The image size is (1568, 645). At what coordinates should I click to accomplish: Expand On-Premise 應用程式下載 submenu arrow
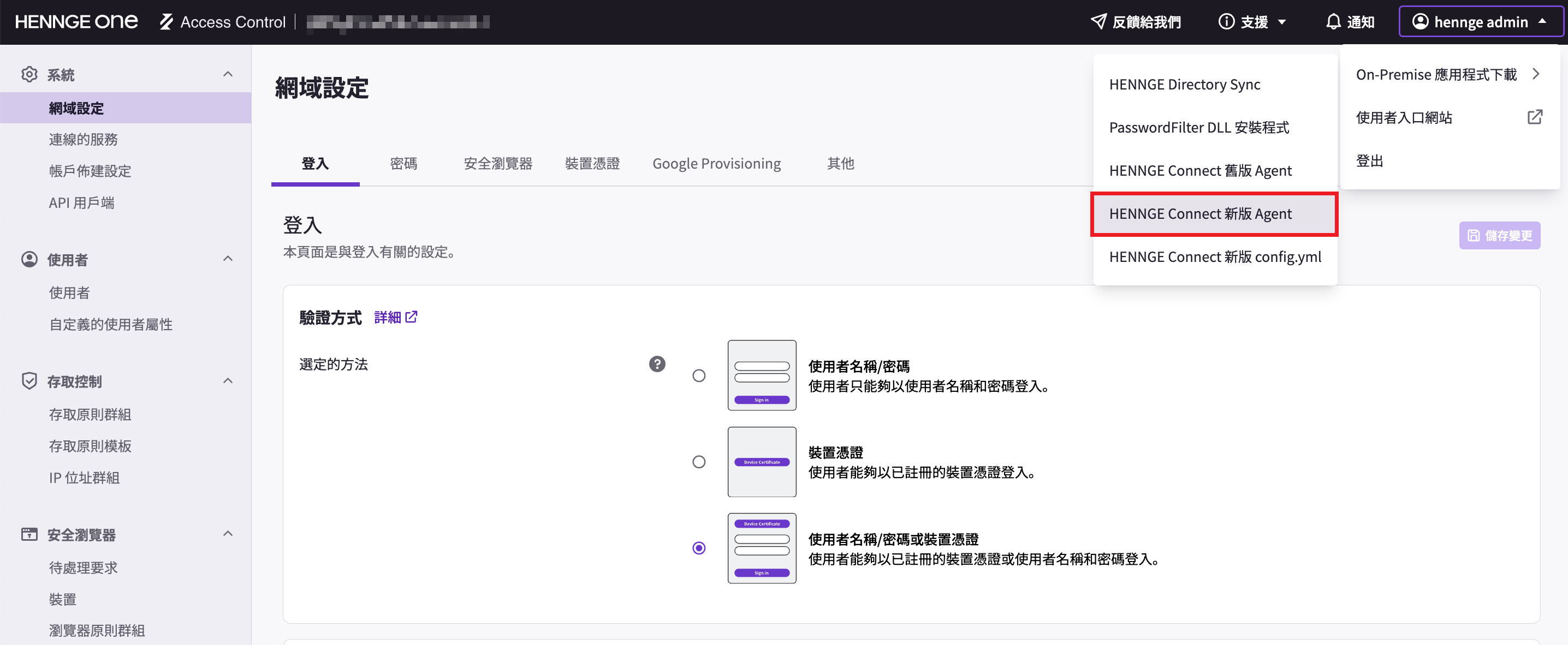point(1536,74)
